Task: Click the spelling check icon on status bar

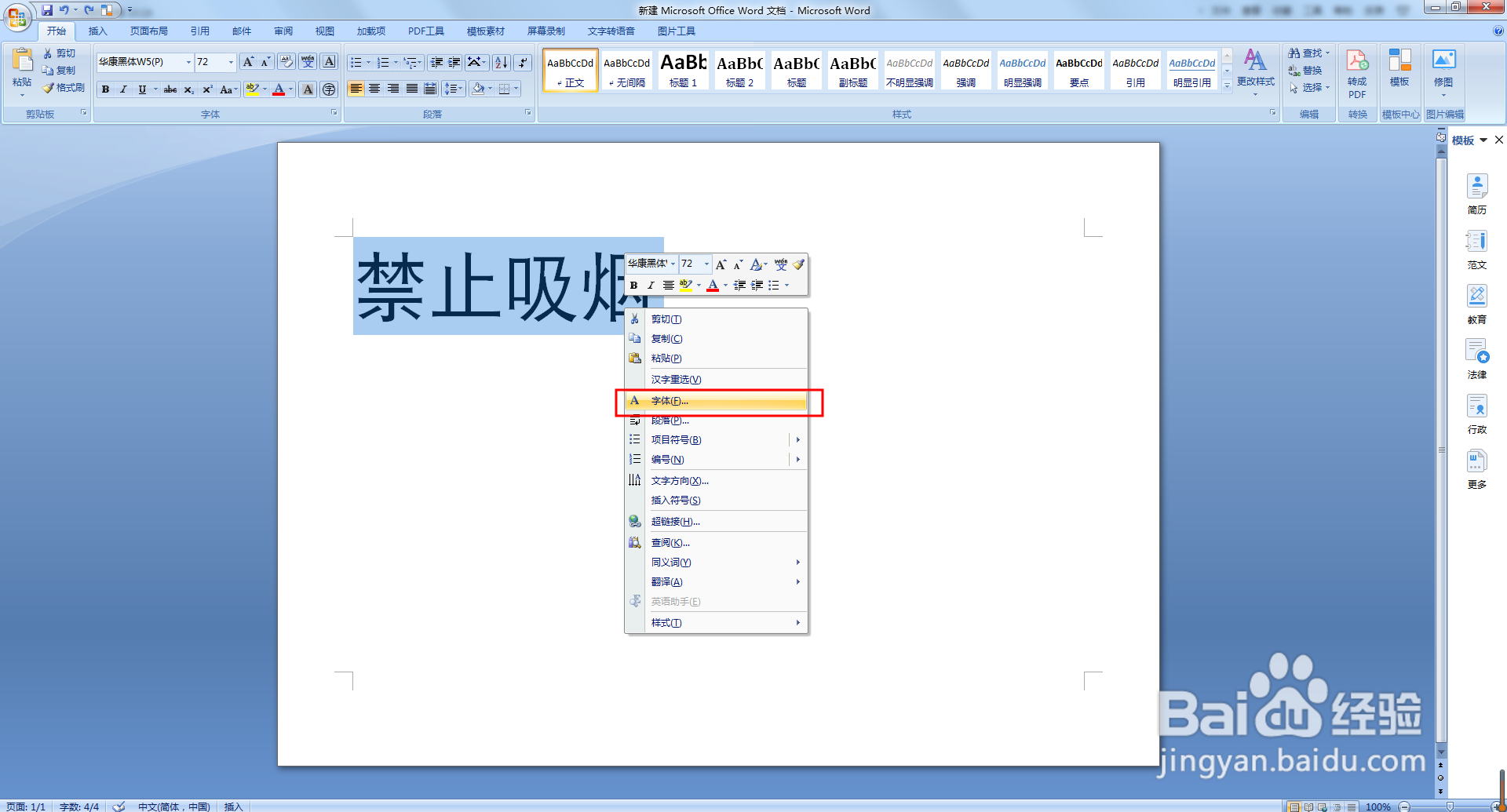Action: 118,806
